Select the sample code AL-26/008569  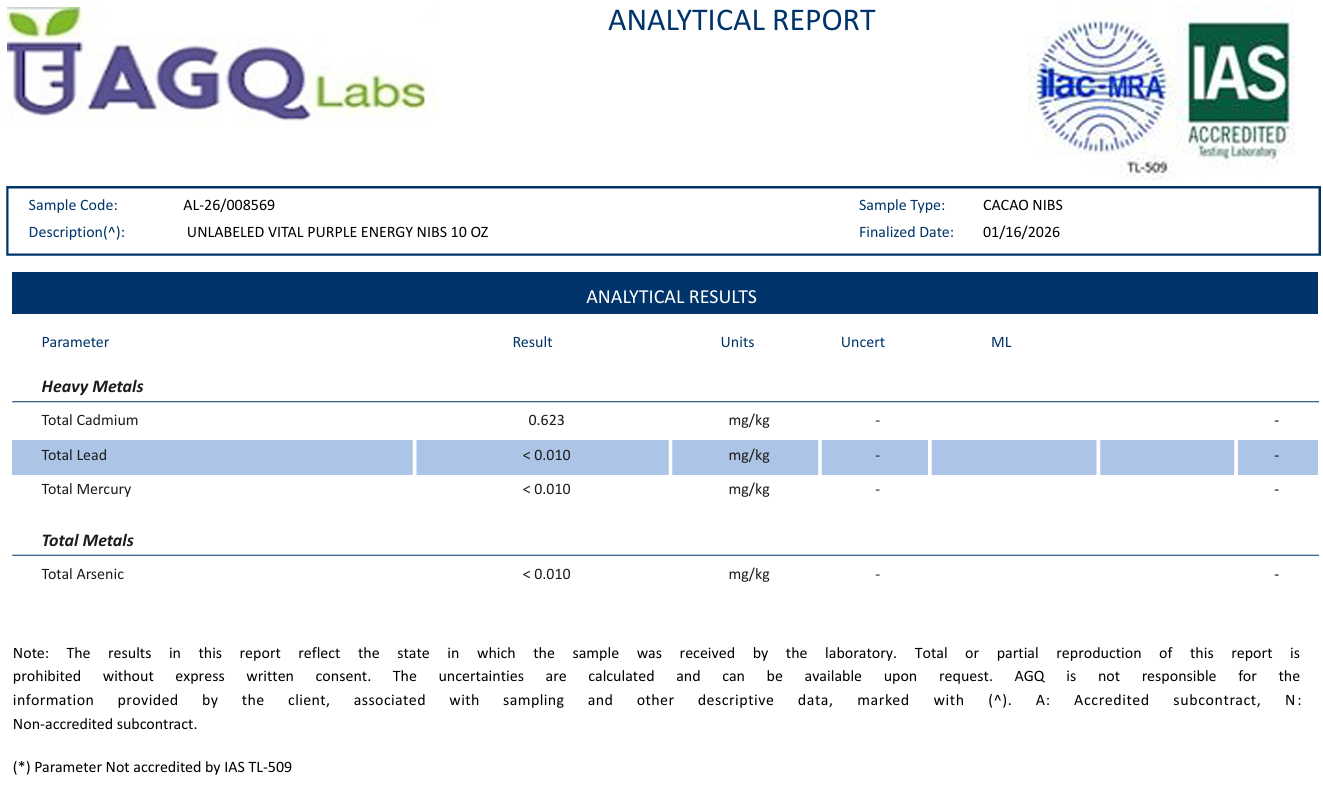[x=229, y=205]
